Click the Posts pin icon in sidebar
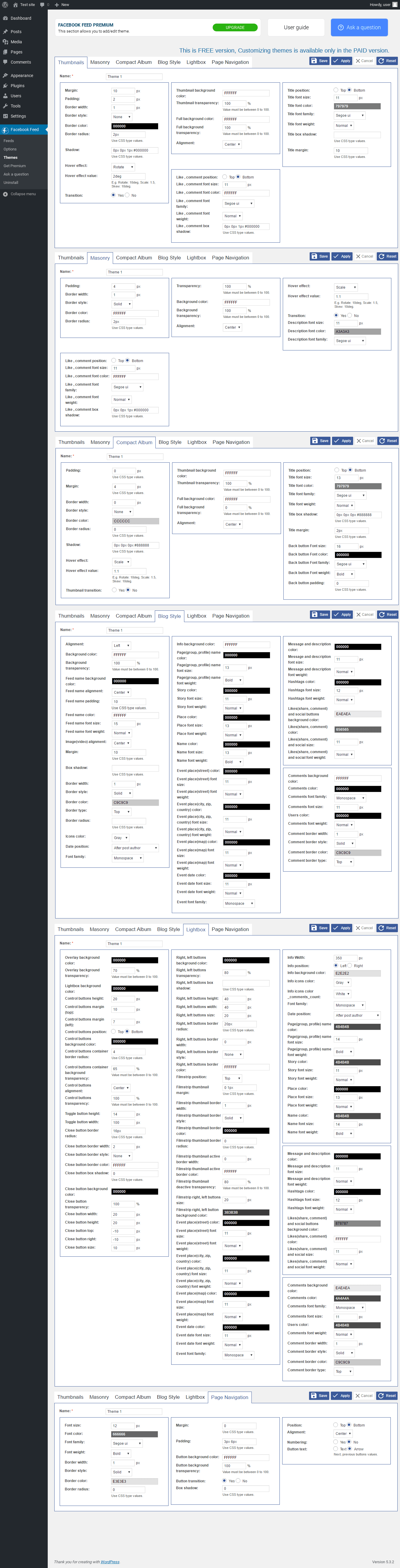This screenshot has width=400, height=1568. tap(5, 32)
